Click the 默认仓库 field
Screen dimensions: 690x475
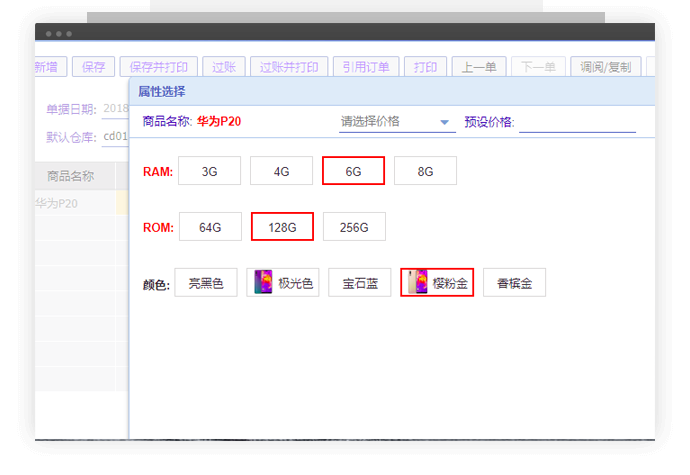(115, 137)
